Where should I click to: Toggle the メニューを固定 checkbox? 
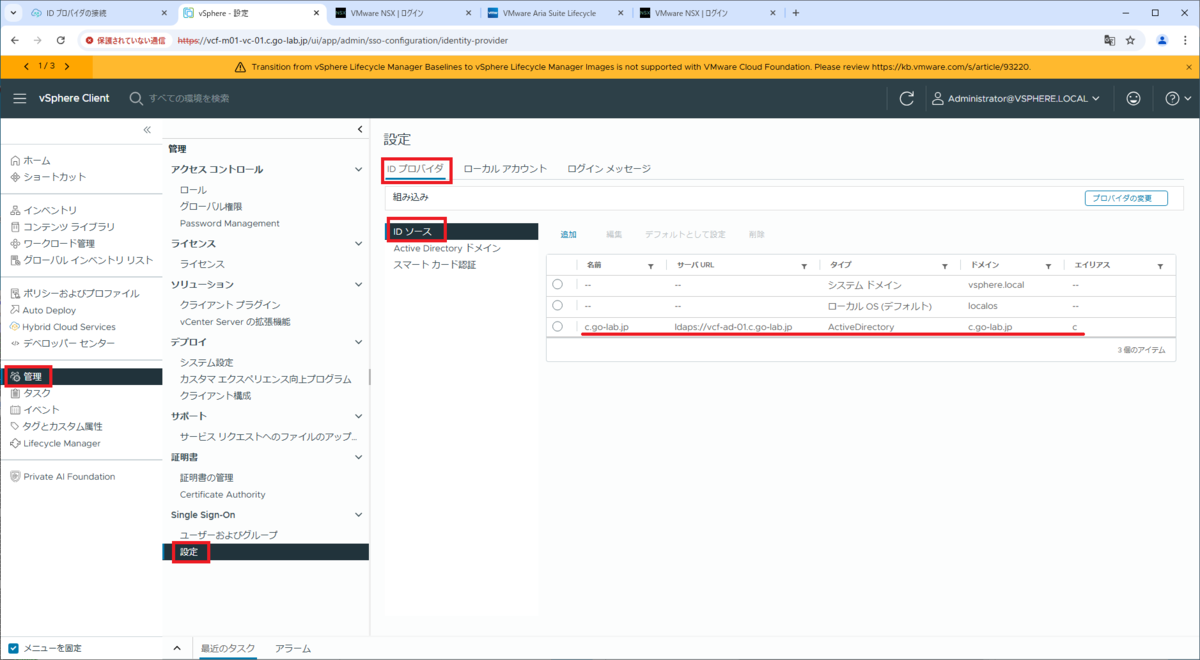[x=14, y=648]
